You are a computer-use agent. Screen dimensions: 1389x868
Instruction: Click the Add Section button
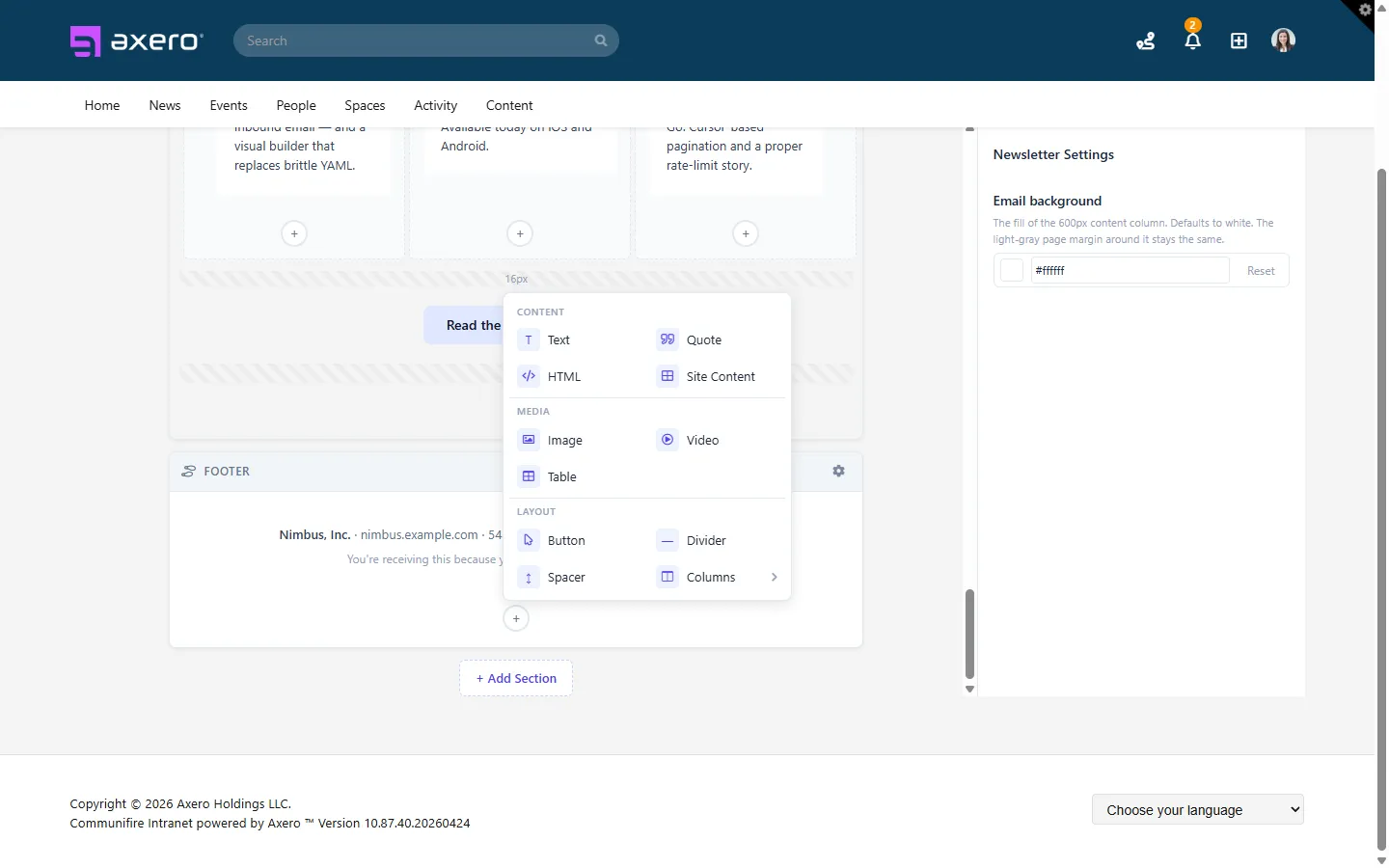pos(516,678)
